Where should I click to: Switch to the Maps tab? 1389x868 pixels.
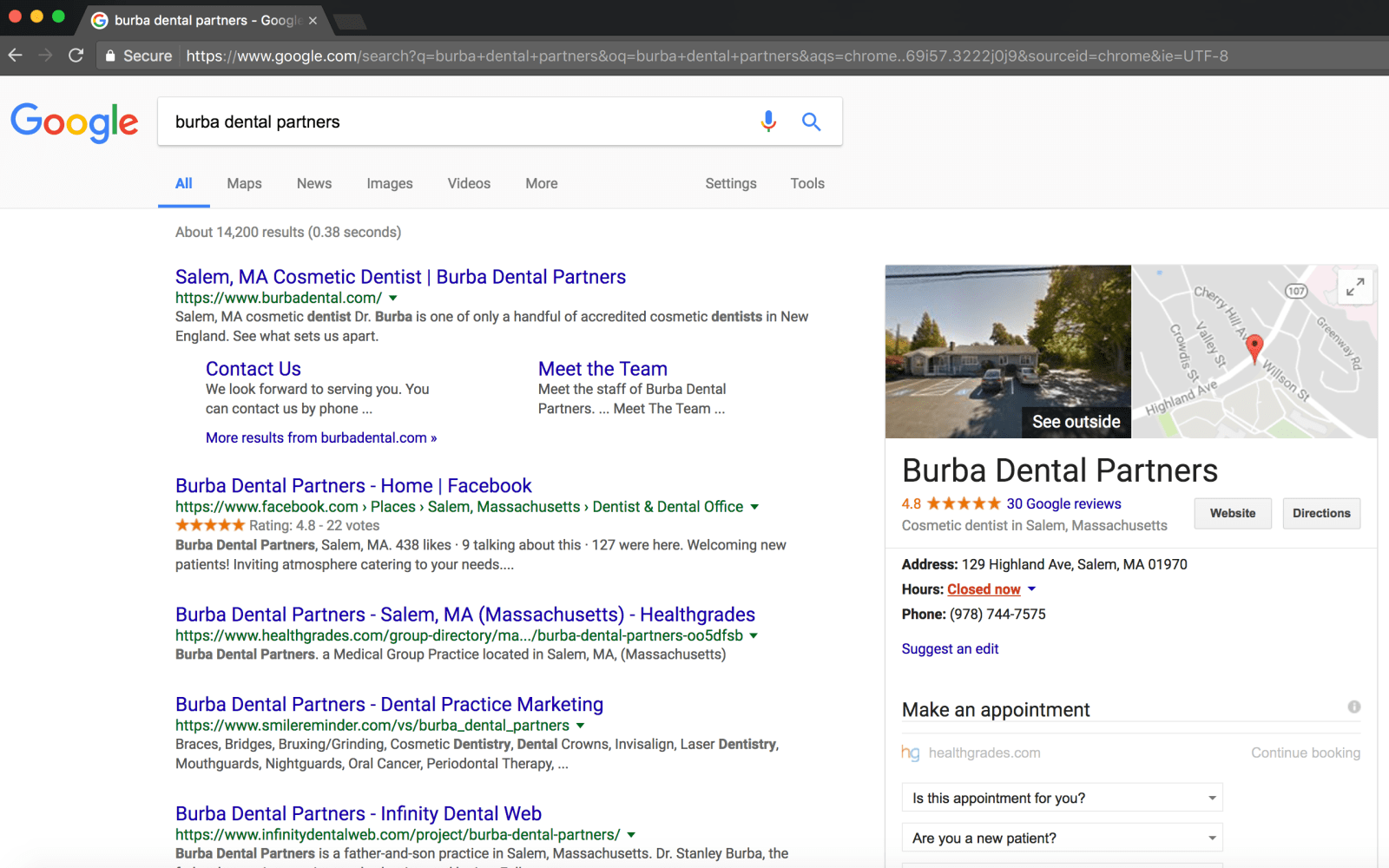[244, 184]
